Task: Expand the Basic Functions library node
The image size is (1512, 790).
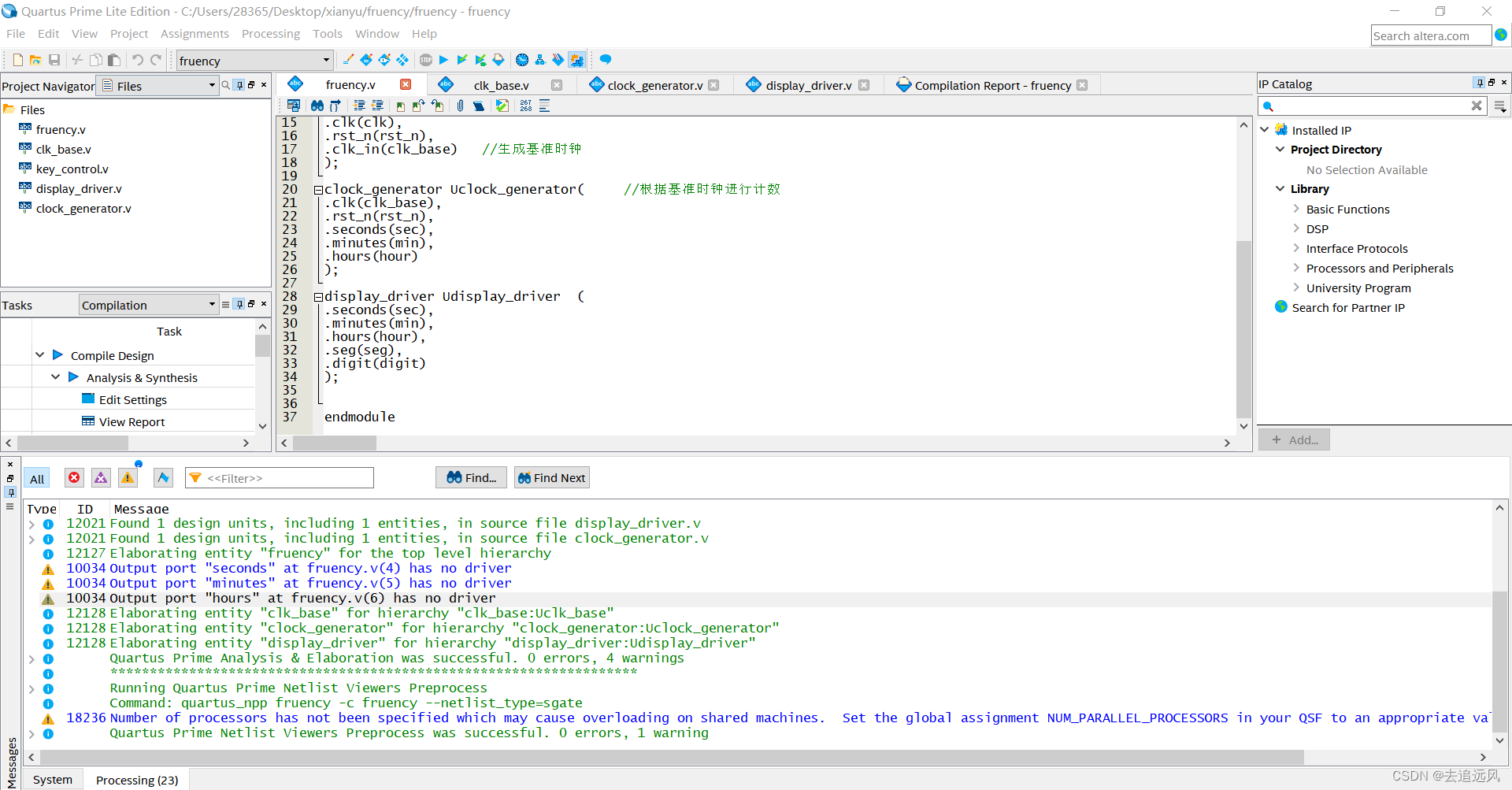Action: [x=1296, y=209]
